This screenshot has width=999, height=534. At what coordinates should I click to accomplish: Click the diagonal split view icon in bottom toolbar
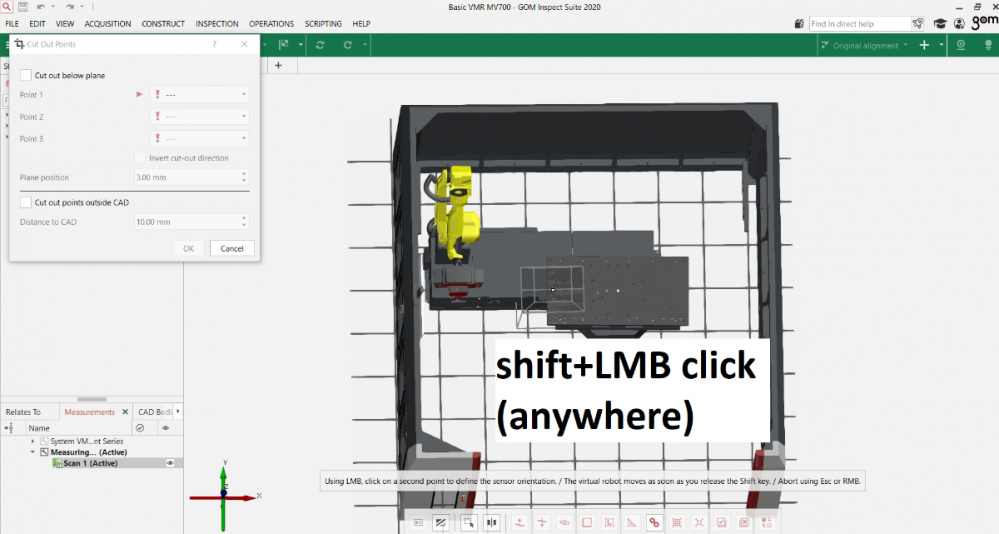[x=440, y=523]
